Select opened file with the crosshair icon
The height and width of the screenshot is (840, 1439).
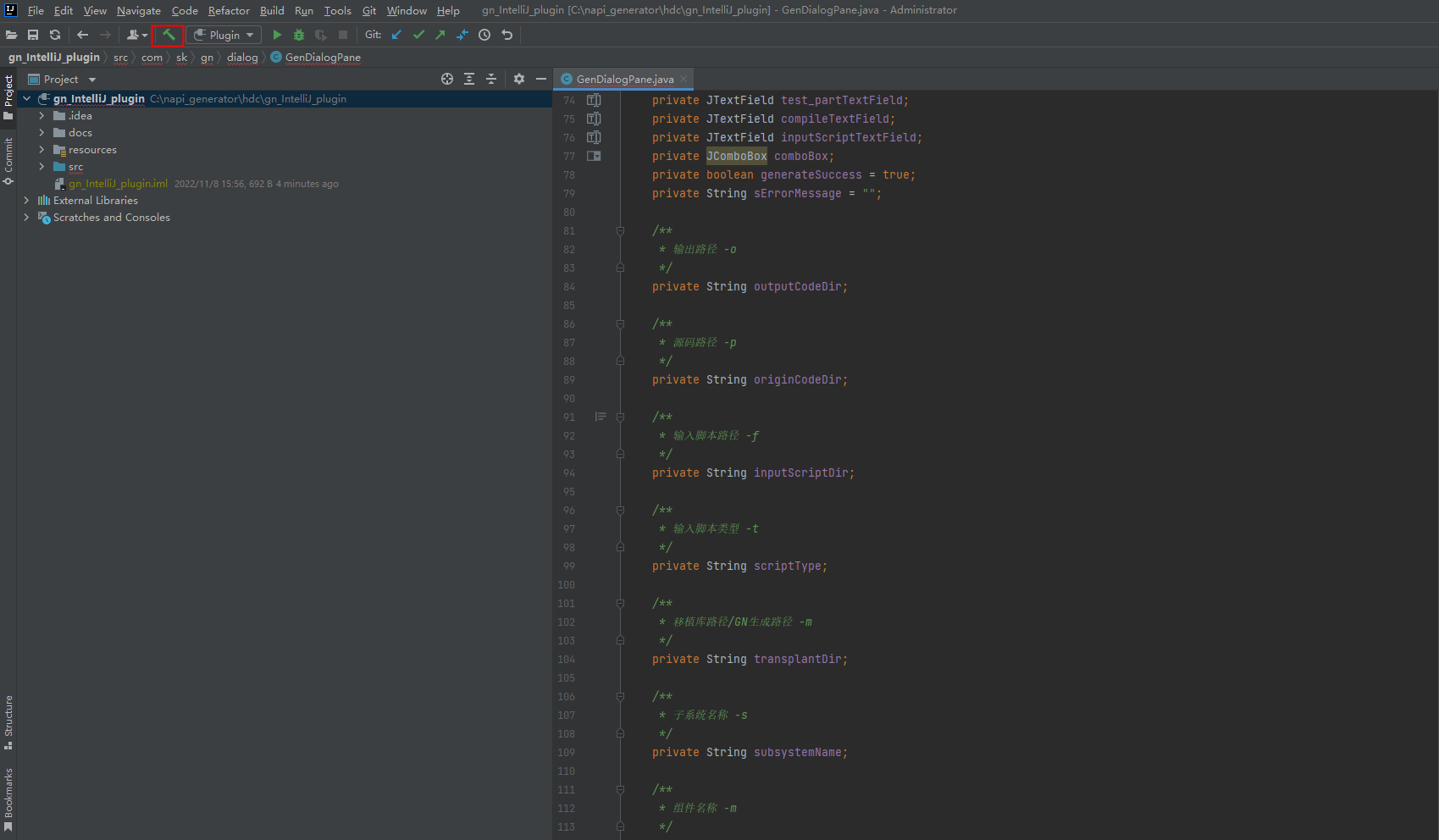click(x=447, y=79)
